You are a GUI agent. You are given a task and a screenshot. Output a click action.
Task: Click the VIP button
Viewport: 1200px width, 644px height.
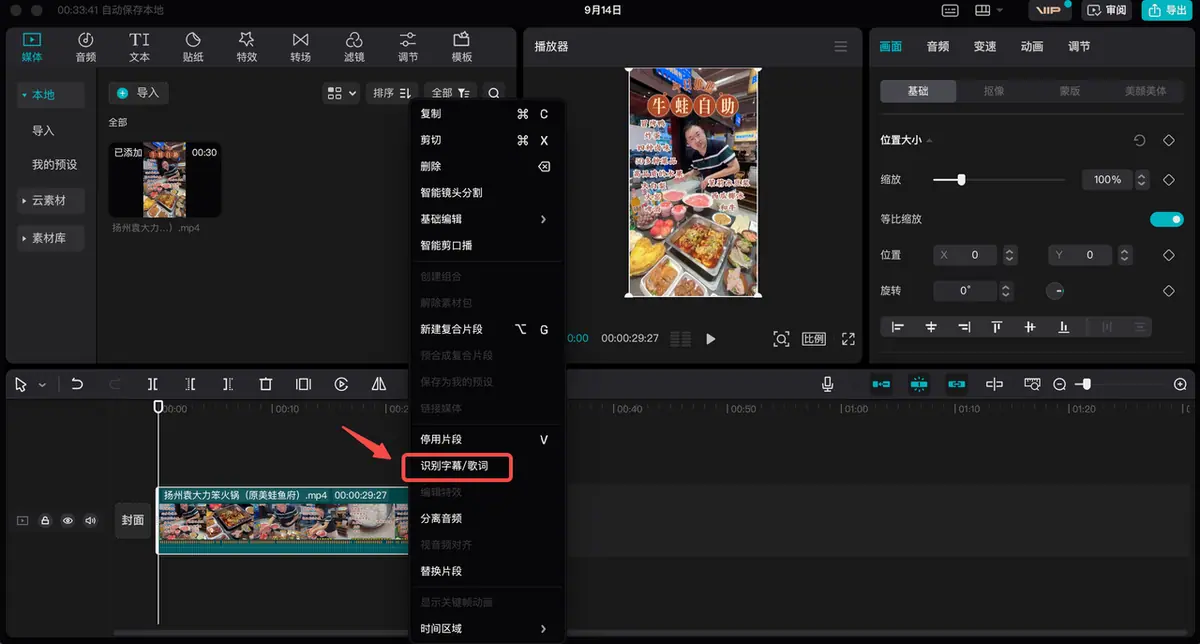pos(1050,10)
